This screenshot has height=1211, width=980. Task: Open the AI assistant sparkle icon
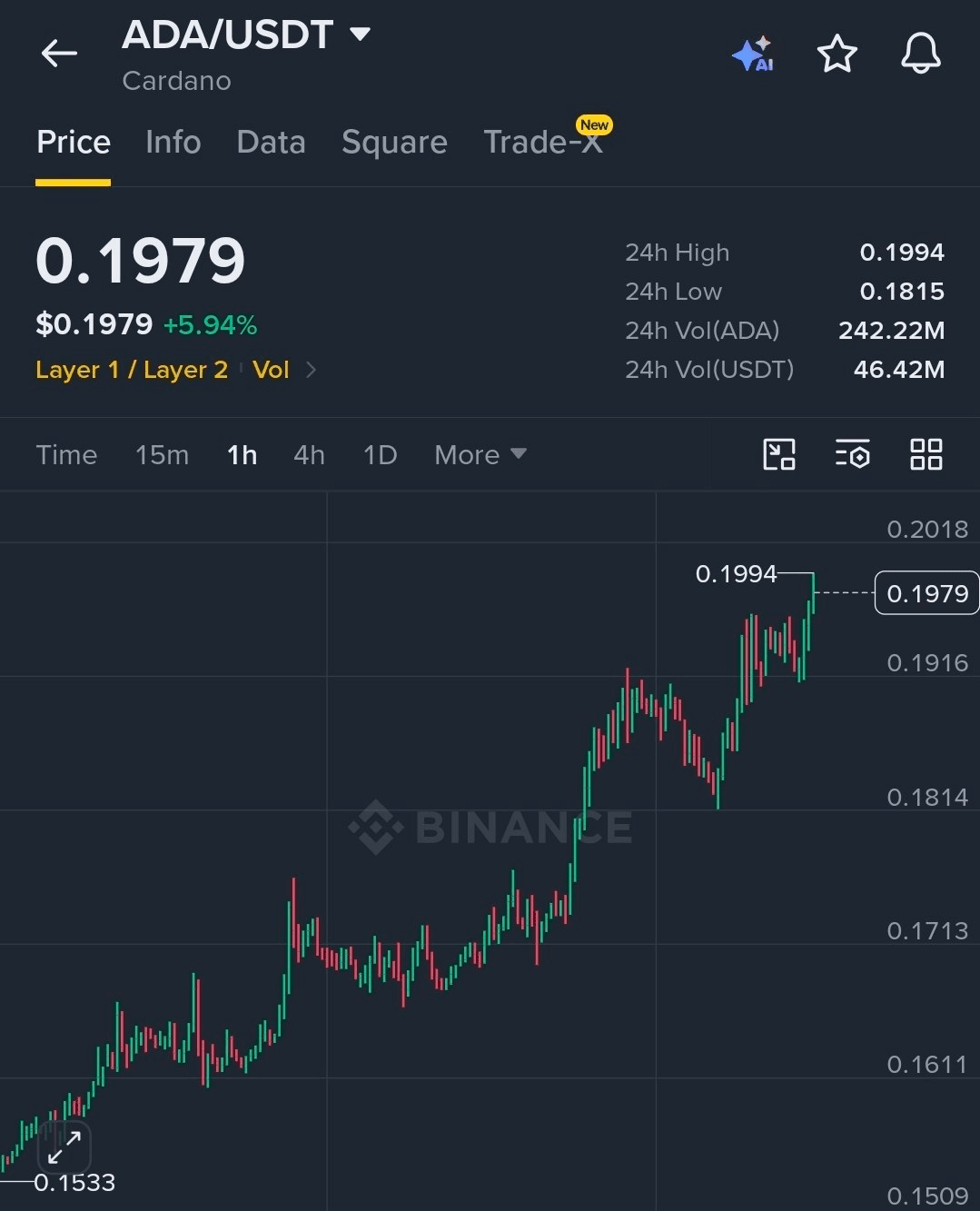point(753,54)
